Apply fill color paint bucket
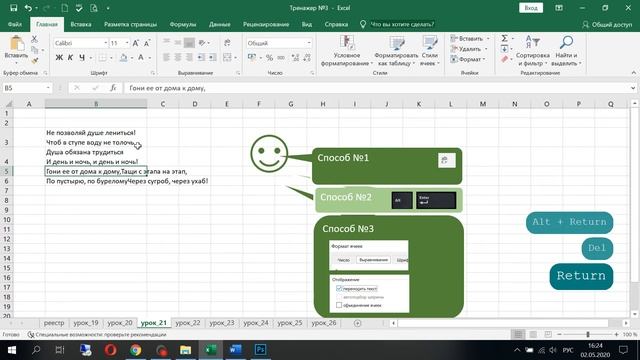 tap(123, 58)
